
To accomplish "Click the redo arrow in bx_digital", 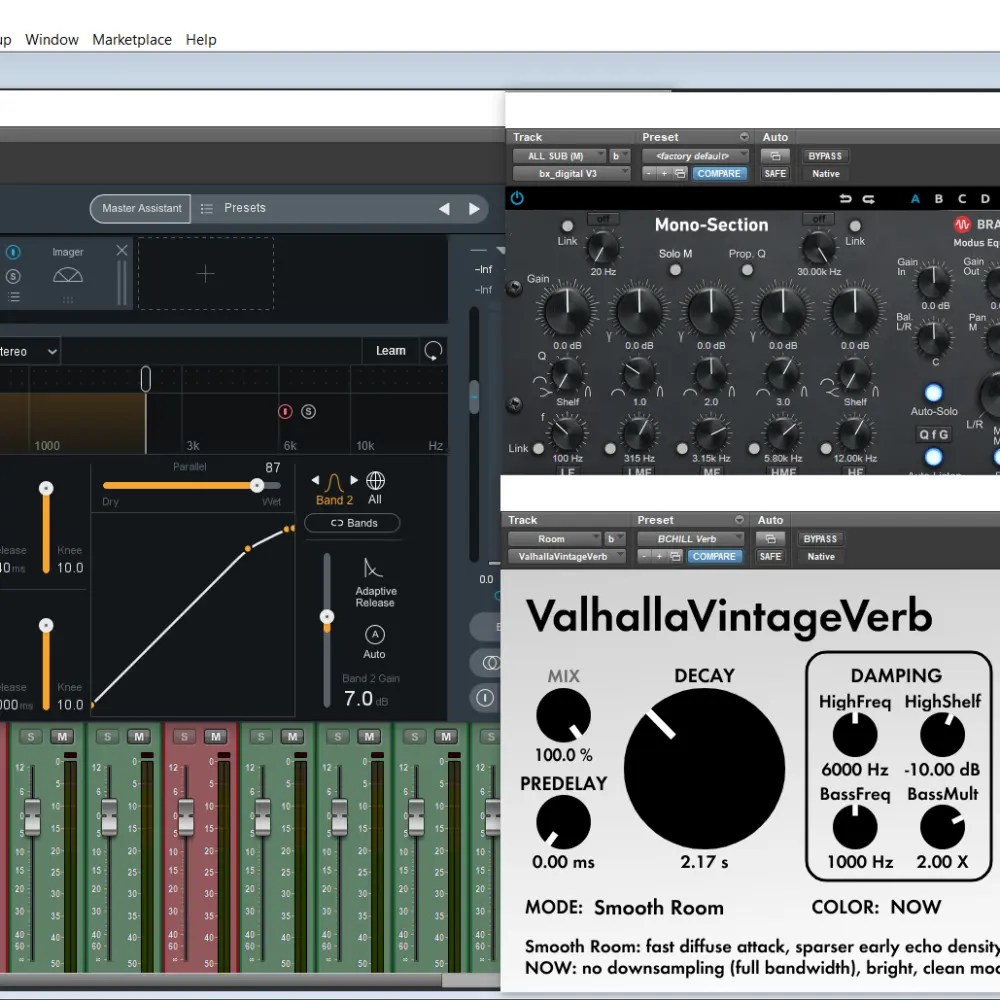I will [869, 199].
